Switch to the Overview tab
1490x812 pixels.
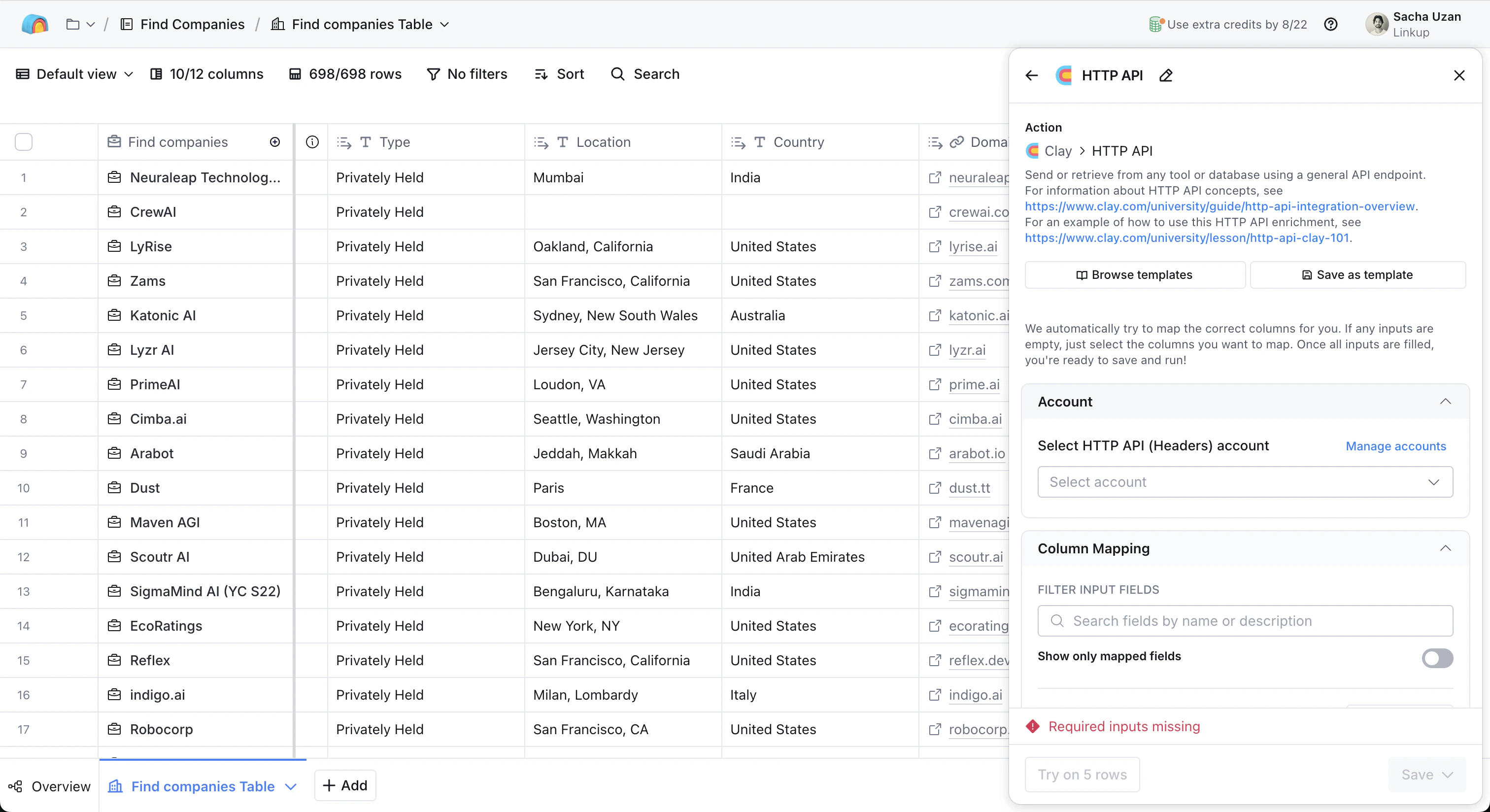[50, 786]
